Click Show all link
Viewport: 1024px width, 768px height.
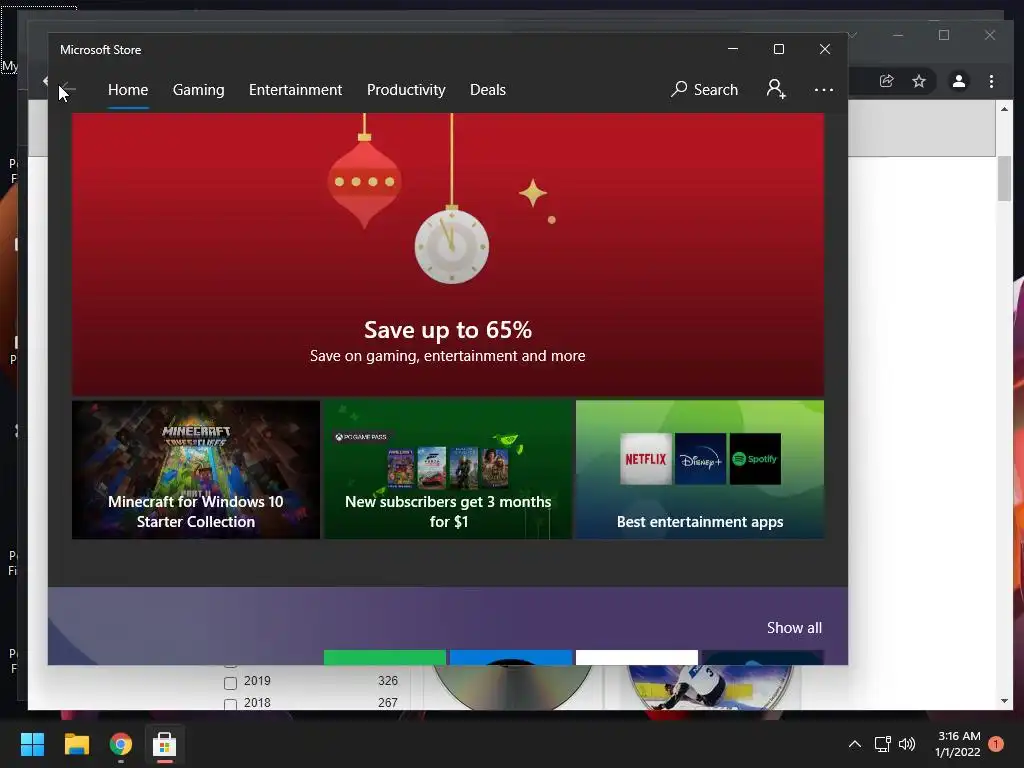coord(794,628)
